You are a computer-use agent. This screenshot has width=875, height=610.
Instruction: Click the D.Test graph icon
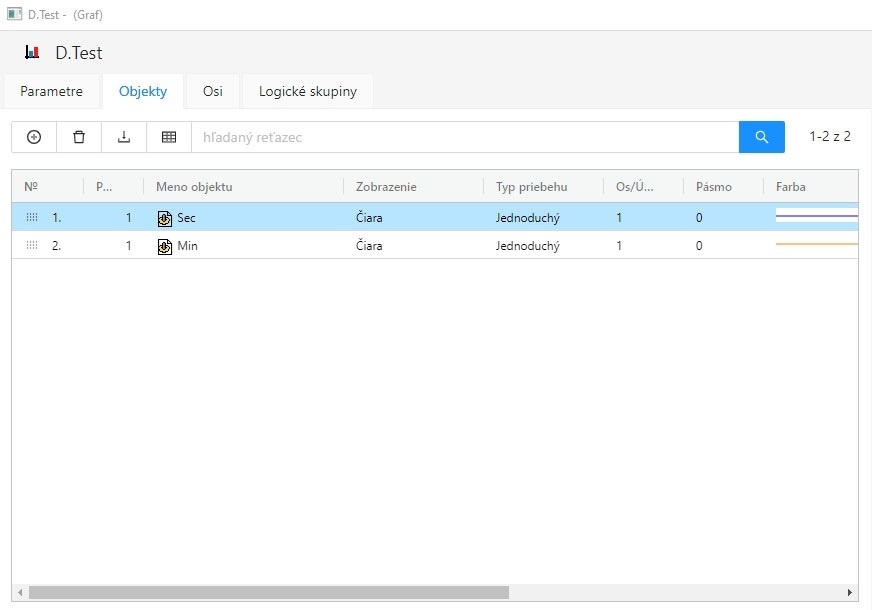coord(32,53)
